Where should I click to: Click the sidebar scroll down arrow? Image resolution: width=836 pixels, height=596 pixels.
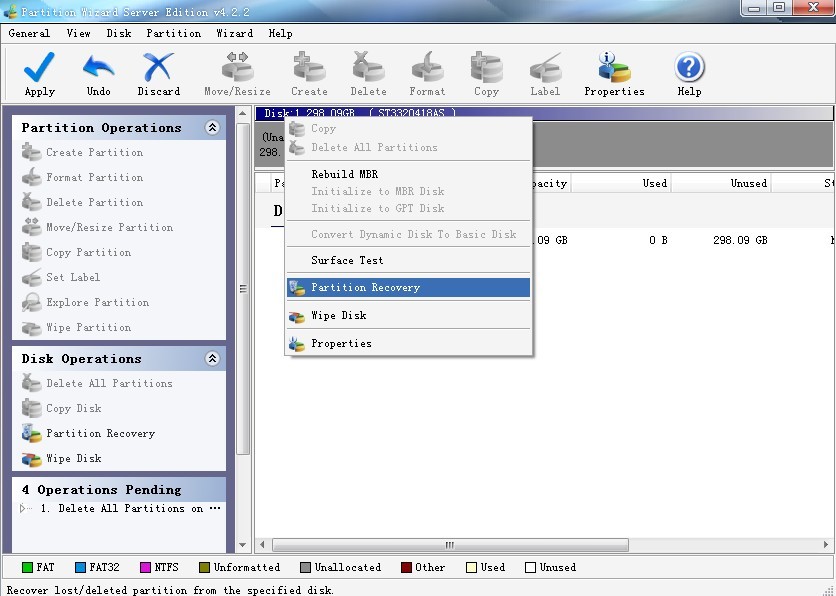[x=243, y=545]
